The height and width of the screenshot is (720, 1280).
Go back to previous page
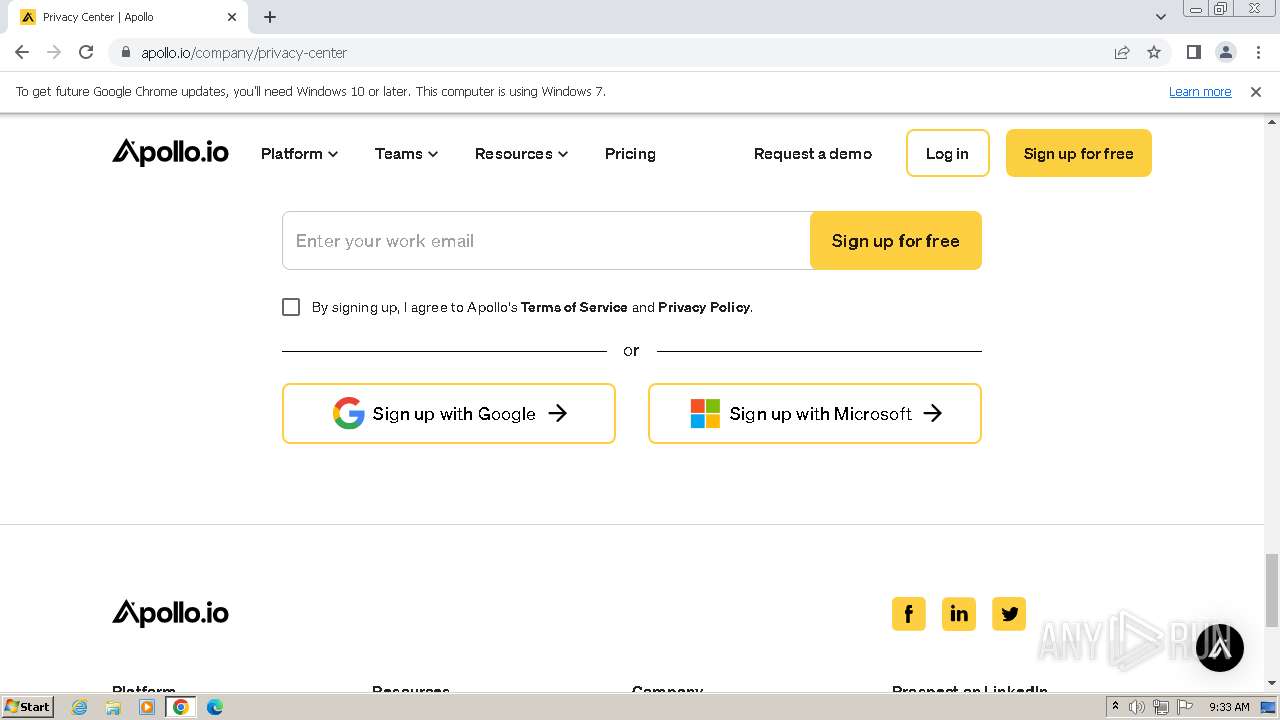coord(22,52)
